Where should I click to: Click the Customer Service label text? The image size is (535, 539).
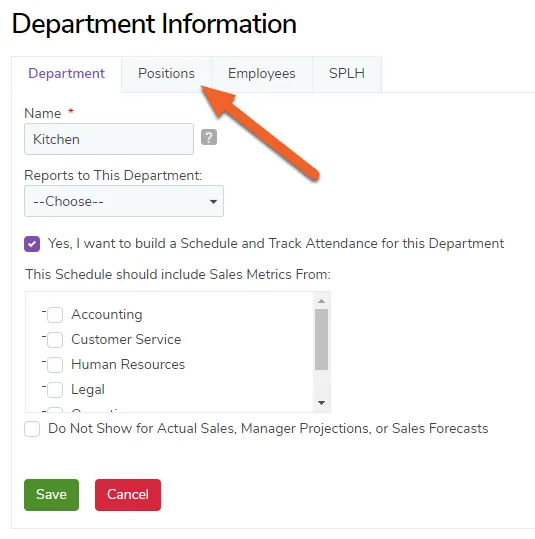(x=126, y=340)
